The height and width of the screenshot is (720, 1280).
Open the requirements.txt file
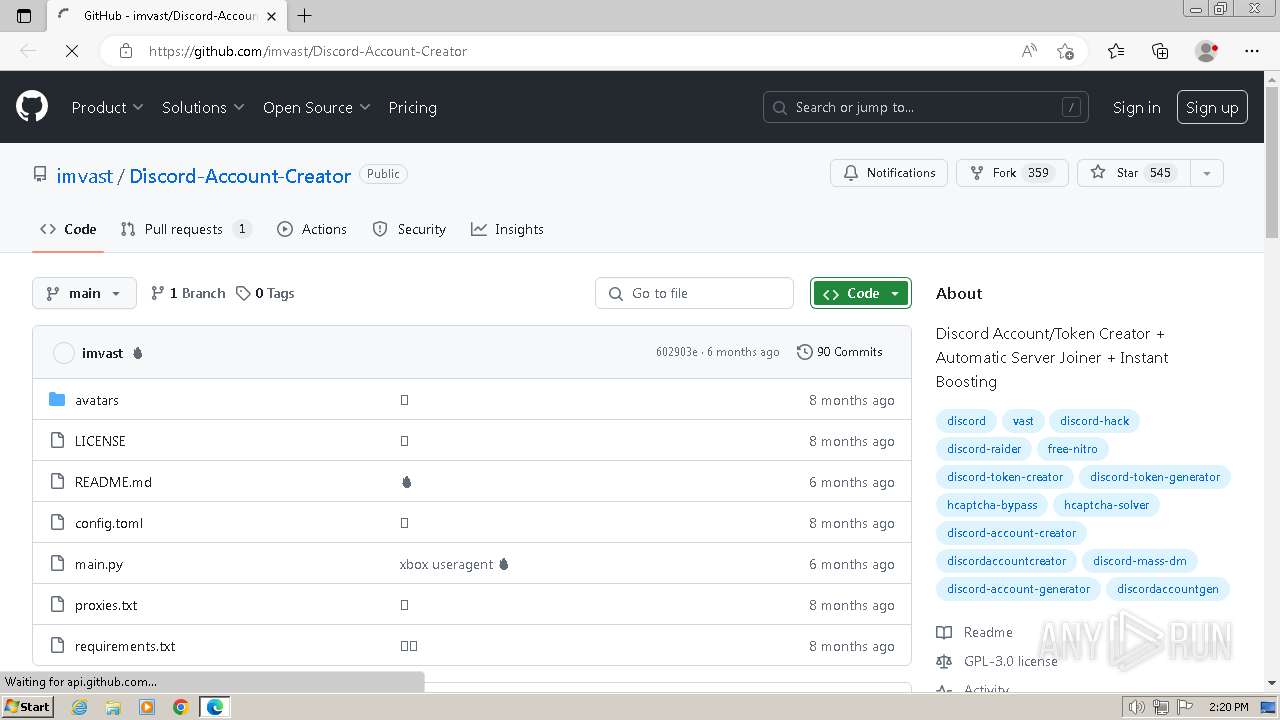click(125, 646)
